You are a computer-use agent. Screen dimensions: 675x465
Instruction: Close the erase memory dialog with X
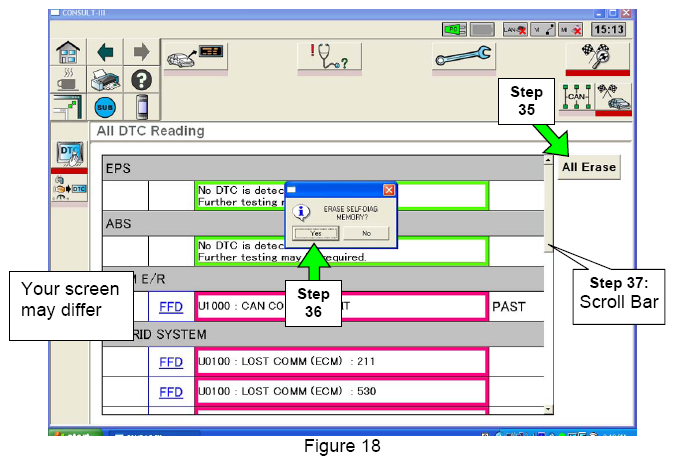tap(389, 189)
